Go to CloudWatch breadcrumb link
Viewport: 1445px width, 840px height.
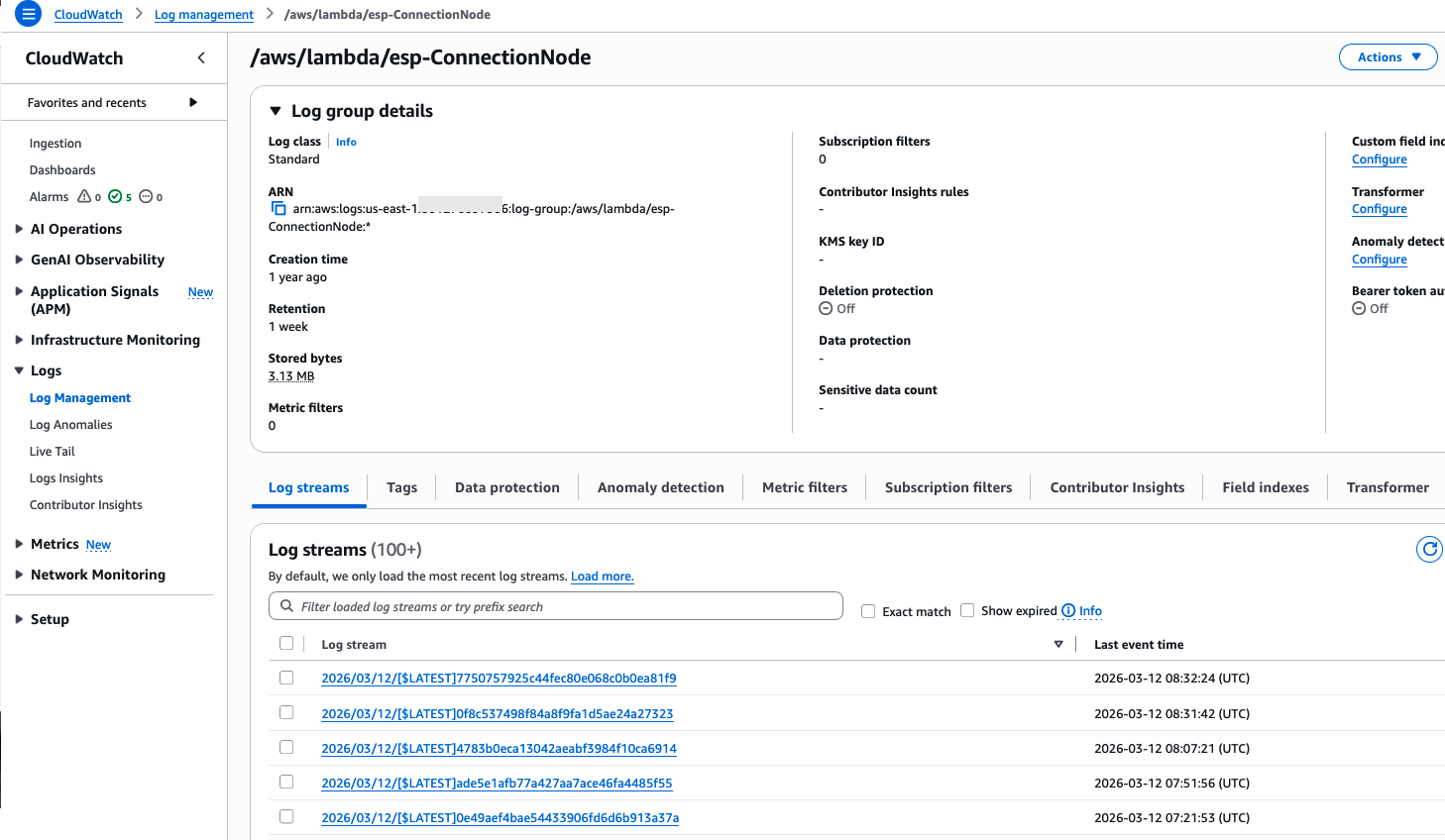point(88,15)
